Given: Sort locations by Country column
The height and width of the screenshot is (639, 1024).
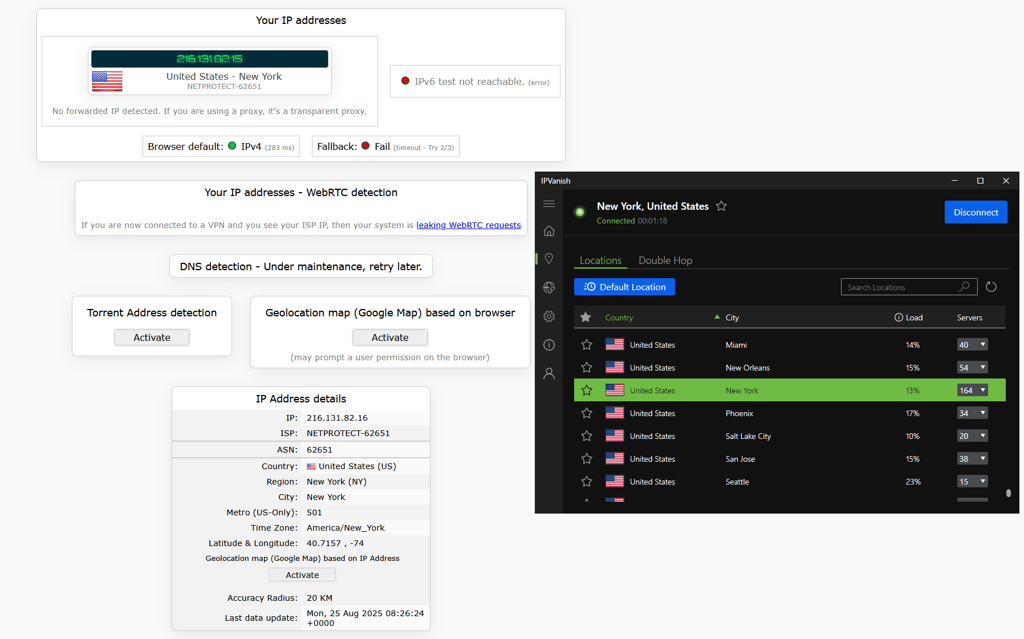Looking at the screenshot, I should 619,318.
